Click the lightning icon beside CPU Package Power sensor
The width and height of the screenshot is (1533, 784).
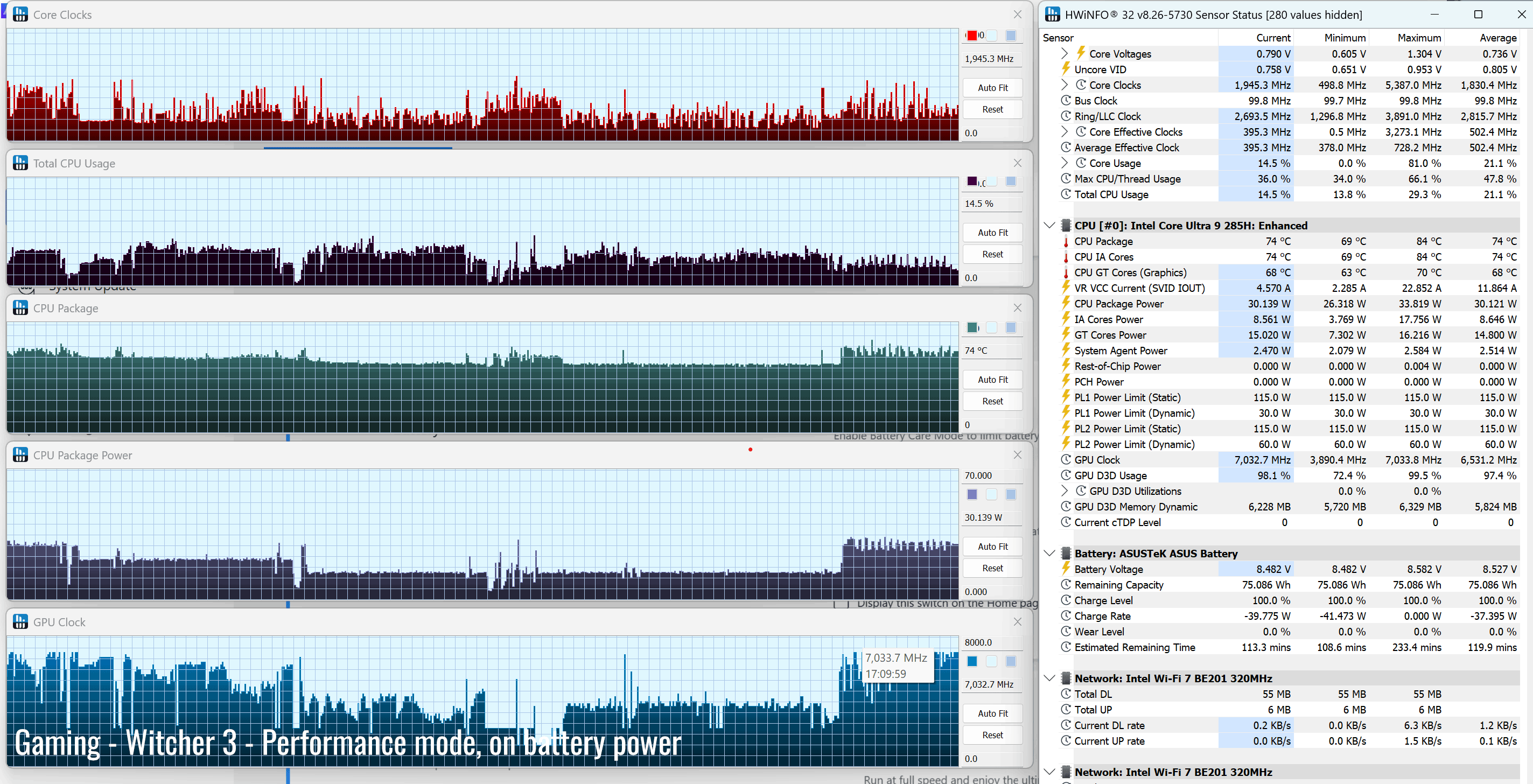(x=1066, y=303)
